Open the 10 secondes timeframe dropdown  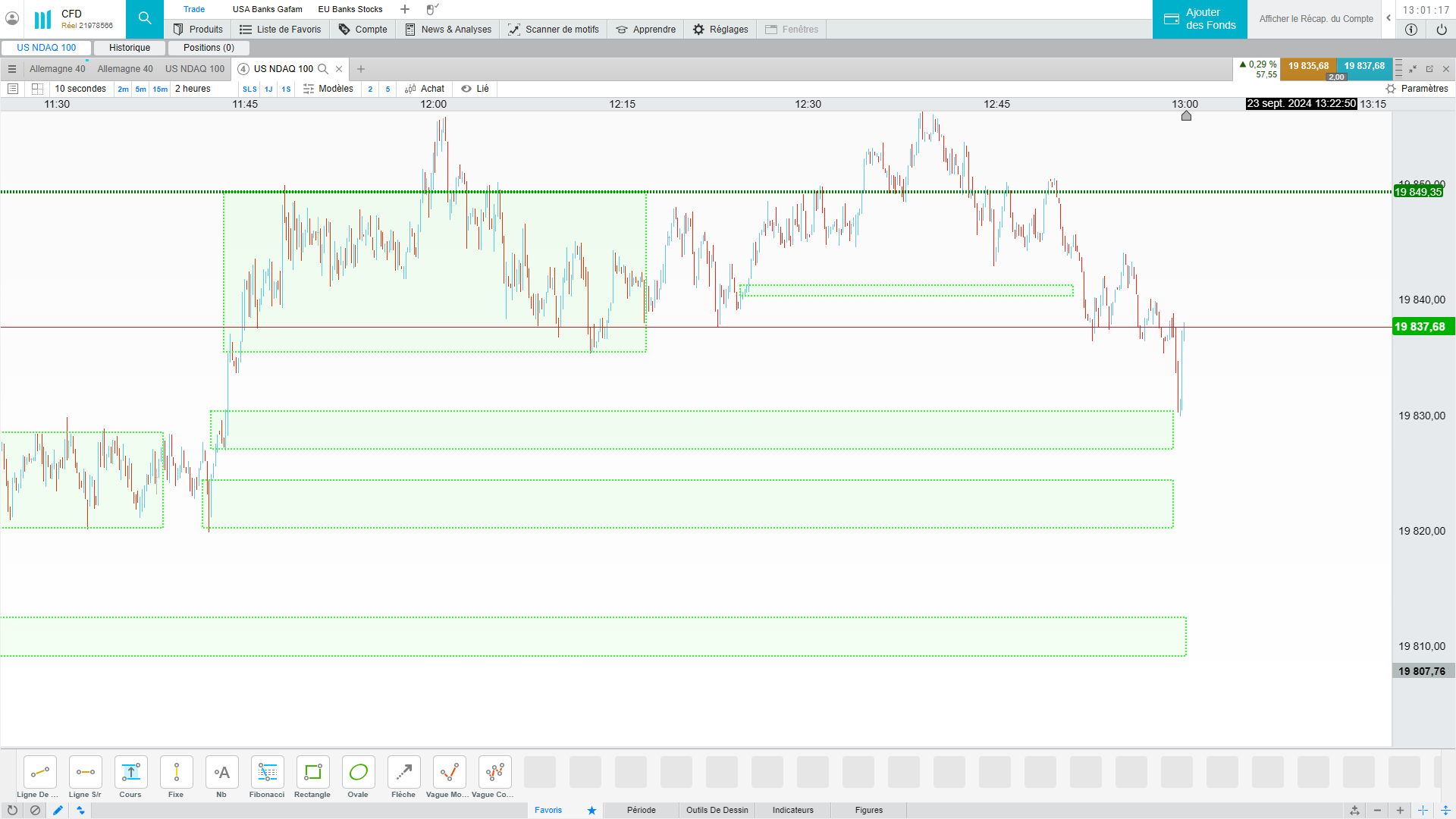[x=80, y=89]
